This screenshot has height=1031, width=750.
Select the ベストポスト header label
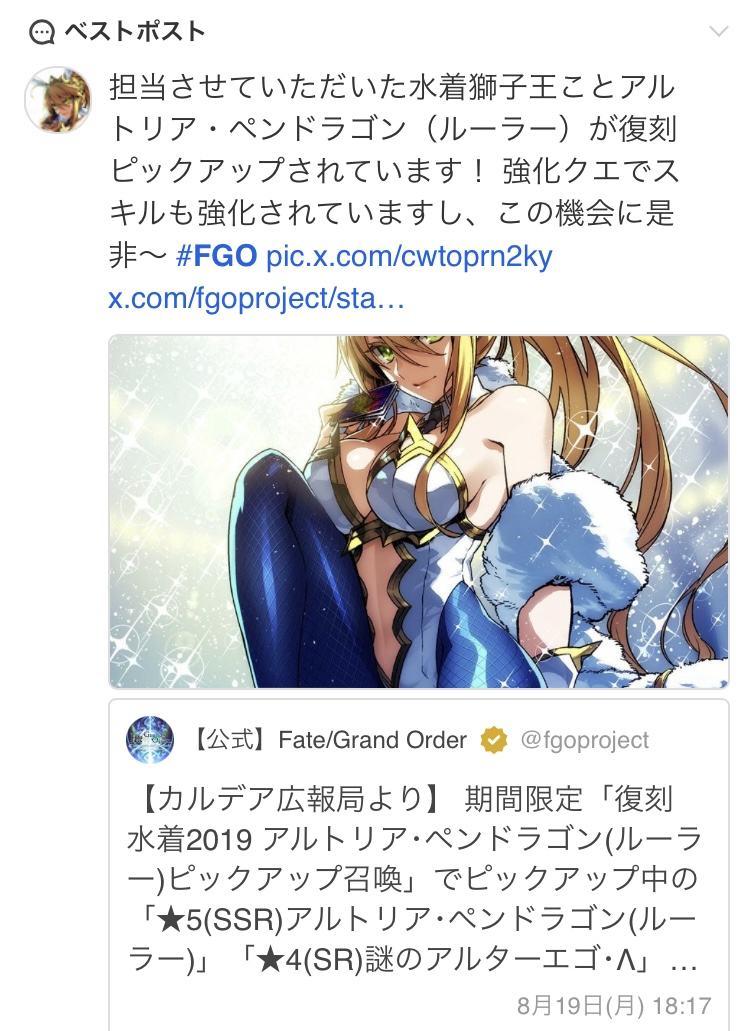point(135,32)
